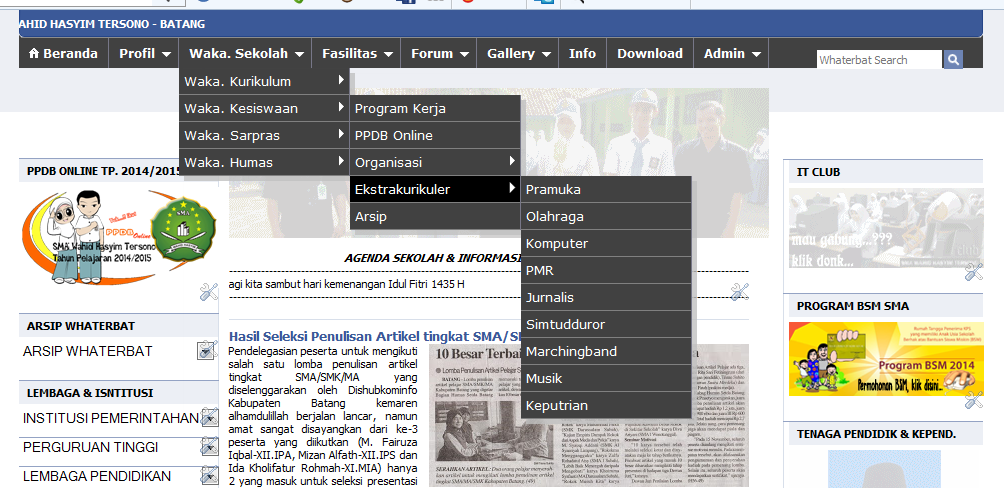The width and height of the screenshot is (1004, 488).
Task: Click the wrench edit icon under IT Club image
Action: pos(973,272)
